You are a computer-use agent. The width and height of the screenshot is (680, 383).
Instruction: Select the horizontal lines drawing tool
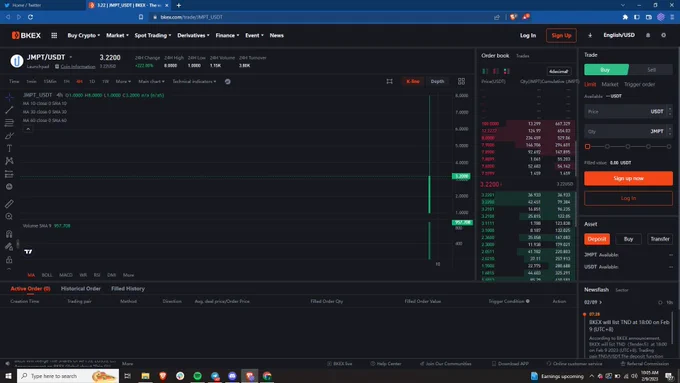pos(9,123)
